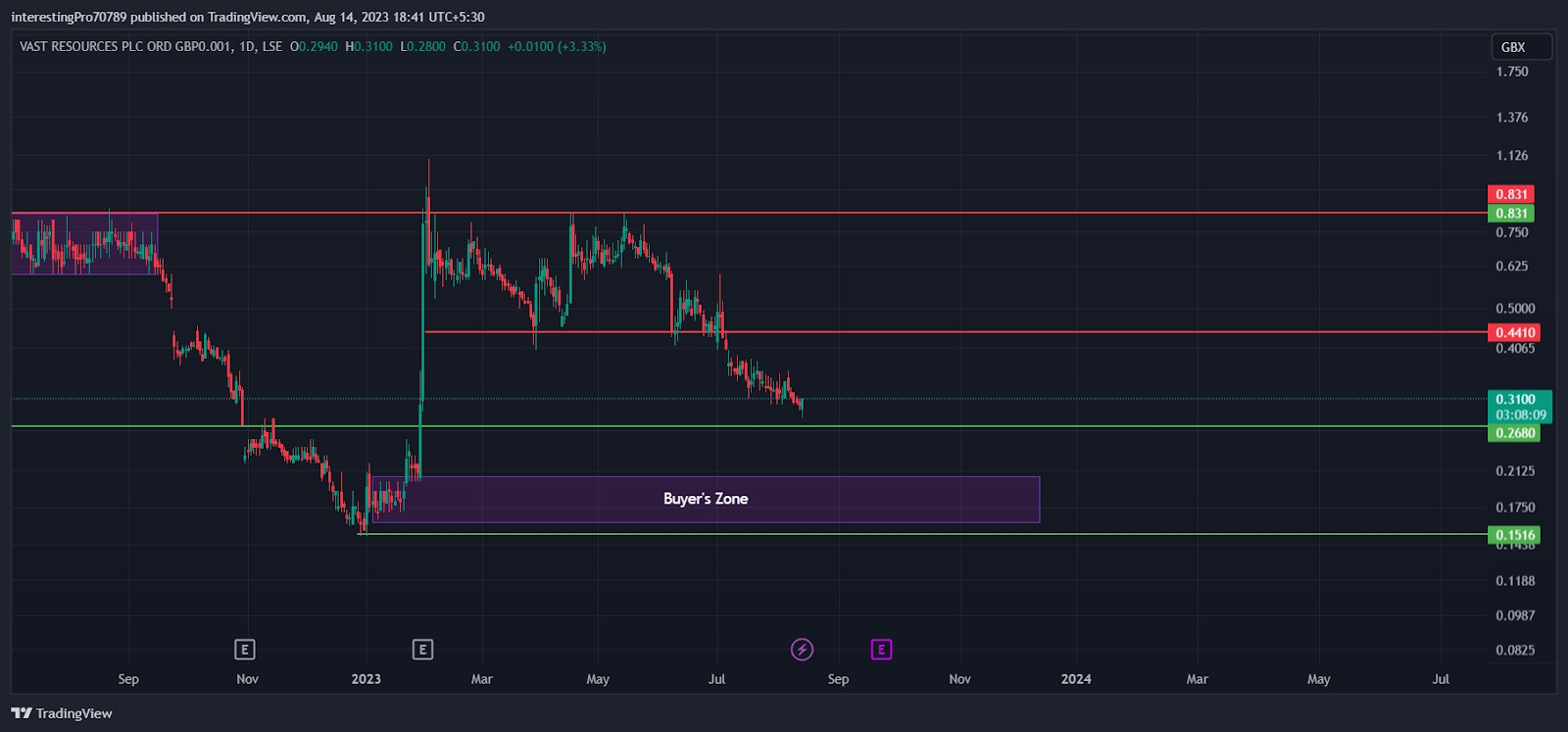Click the 1.750 price axis label
The image size is (1568, 732).
point(1512,72)
